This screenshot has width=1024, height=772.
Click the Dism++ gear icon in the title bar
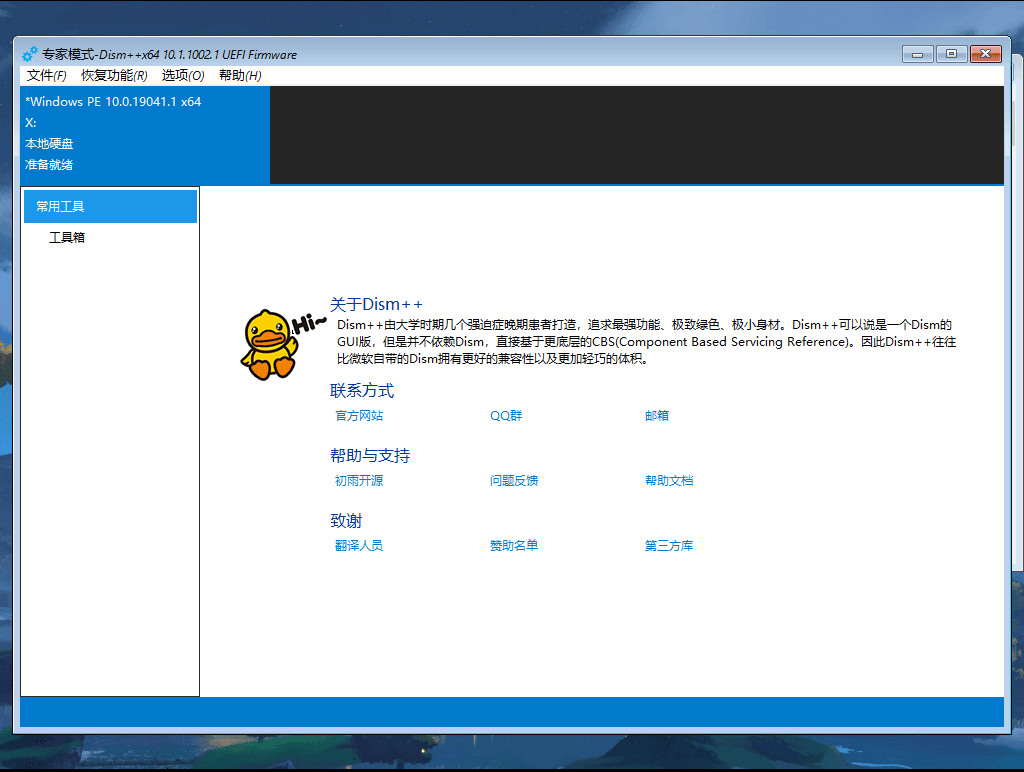click(x=30, y=54)
